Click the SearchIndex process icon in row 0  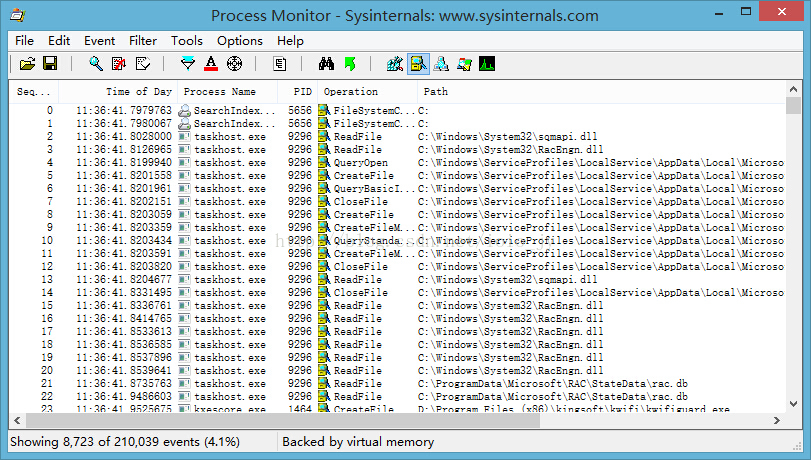tap(184, 111)
